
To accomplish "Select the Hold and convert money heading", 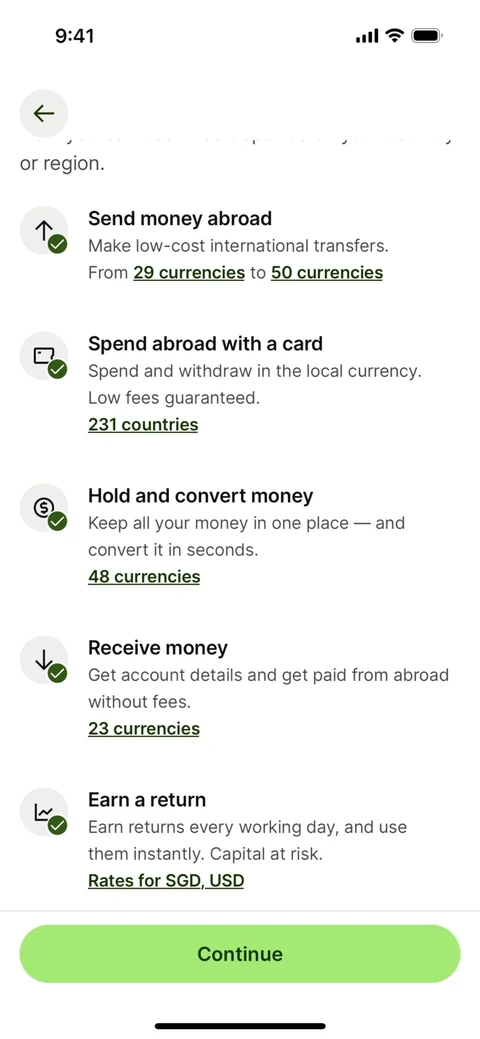I will coord(201,495).
